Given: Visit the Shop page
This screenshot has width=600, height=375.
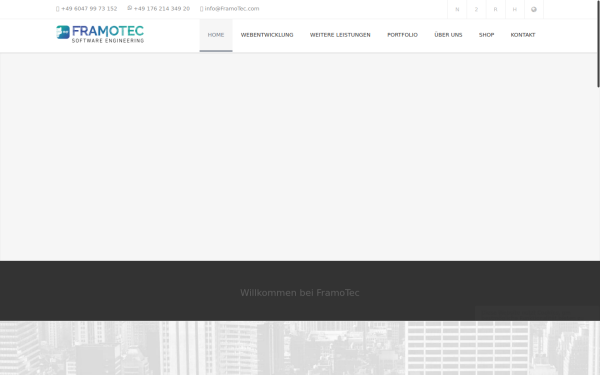Looking at the screenshot, I should [x=486, y=35].
